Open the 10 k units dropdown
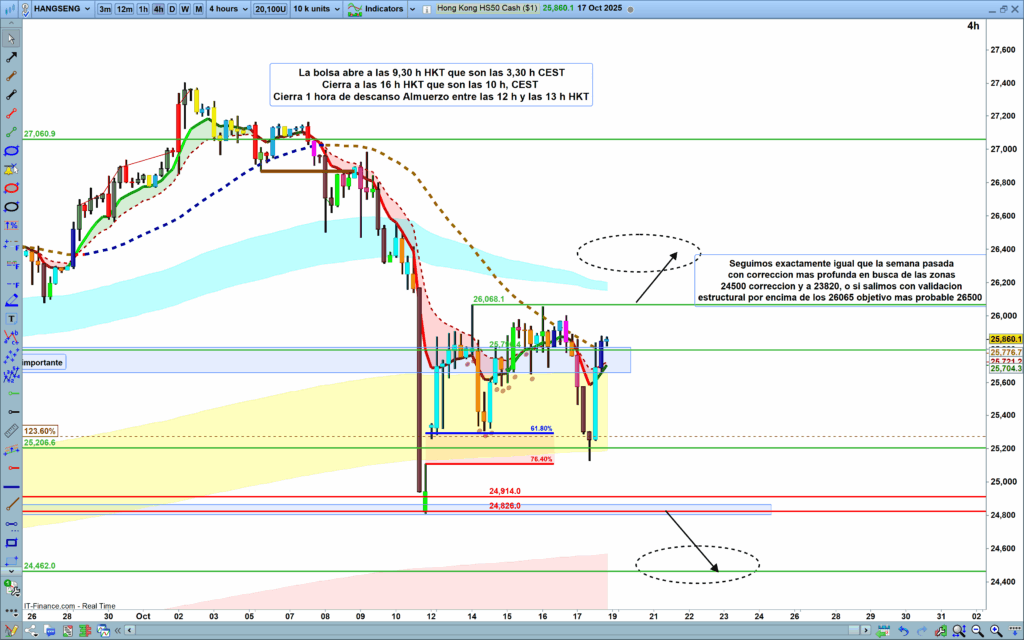The image size is (1024, 640). tap(312, 8)
